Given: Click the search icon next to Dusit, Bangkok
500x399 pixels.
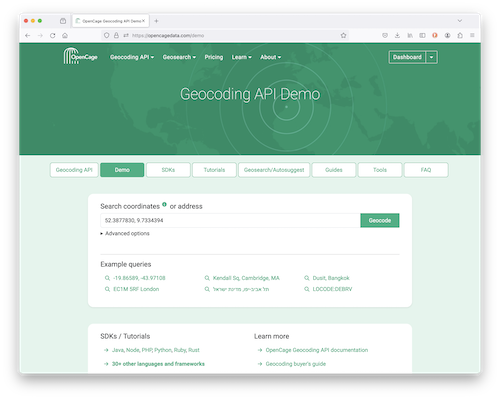Looking at the screenshot, I should [x=307, y=278].
